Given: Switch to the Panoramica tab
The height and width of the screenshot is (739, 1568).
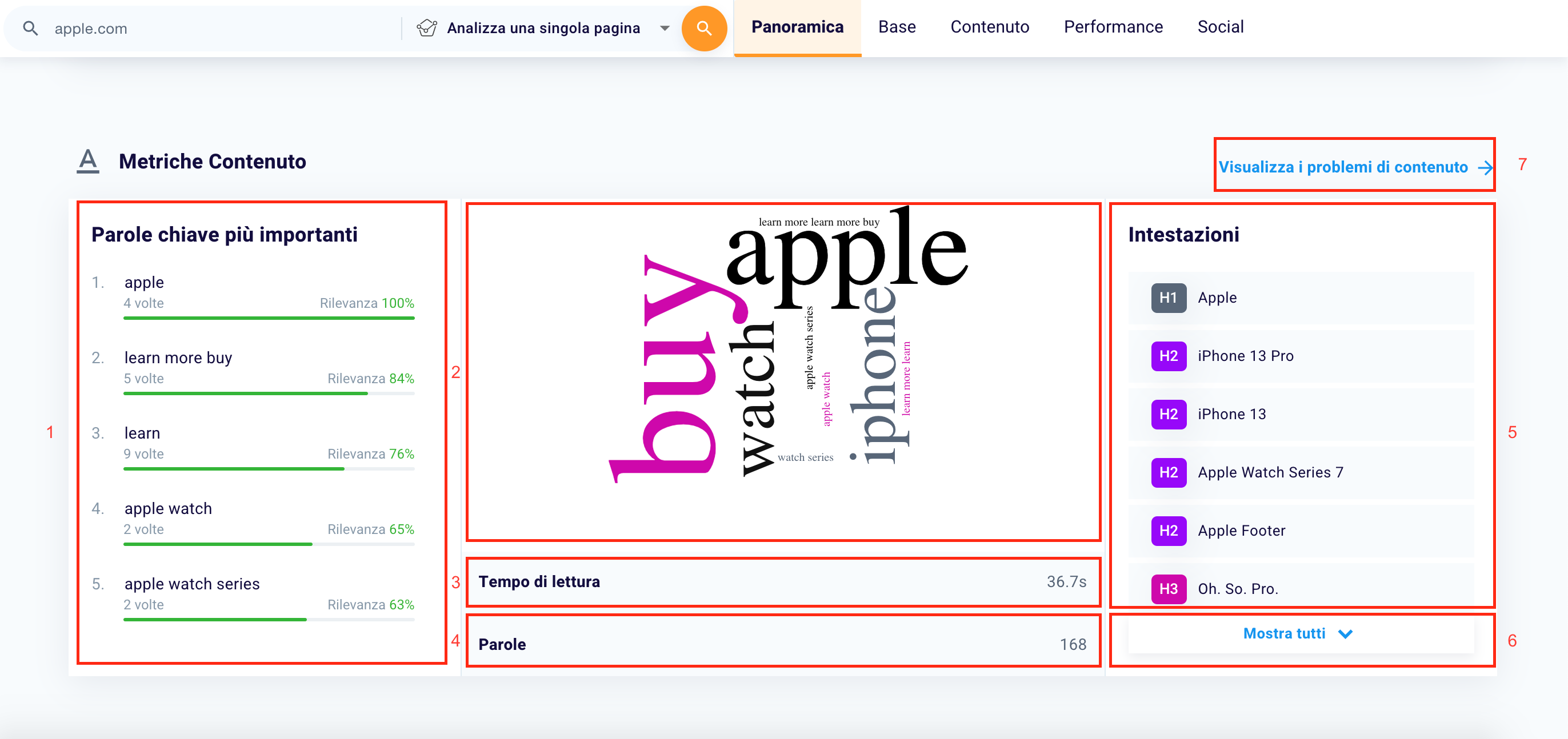Looking at the screenshot, I should click(797, 27).
